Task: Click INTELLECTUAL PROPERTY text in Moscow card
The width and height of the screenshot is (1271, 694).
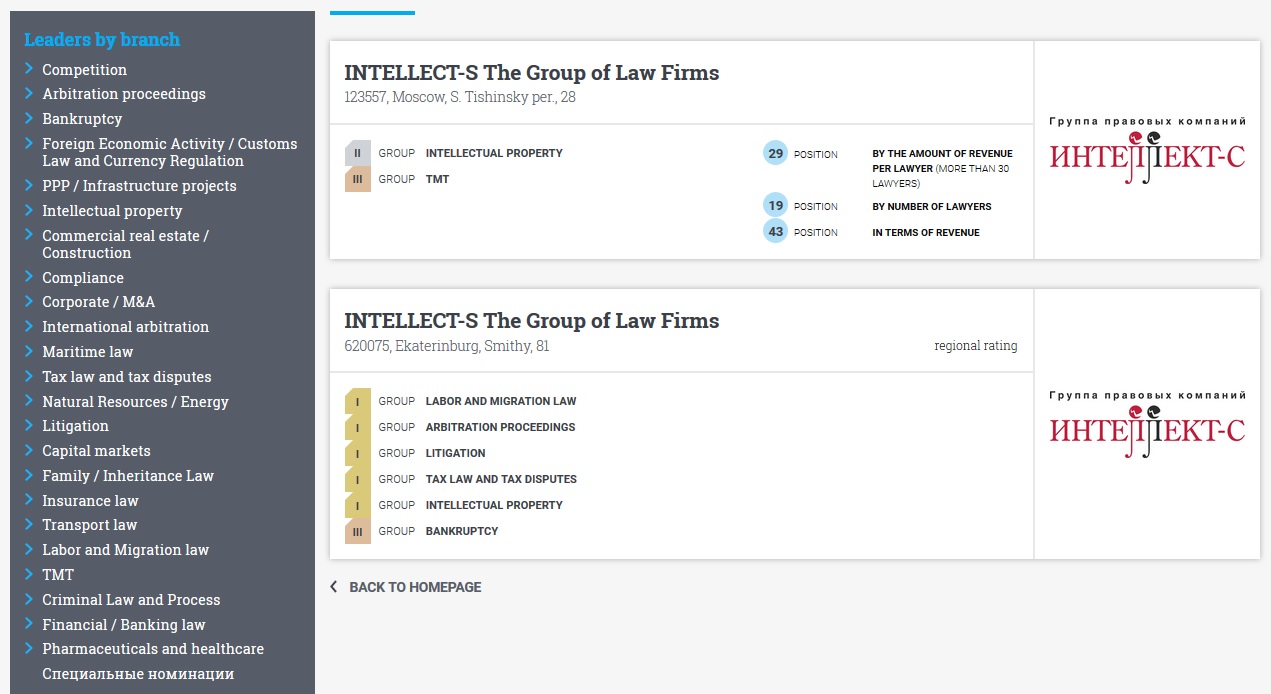Action: [x=494, y=154]
